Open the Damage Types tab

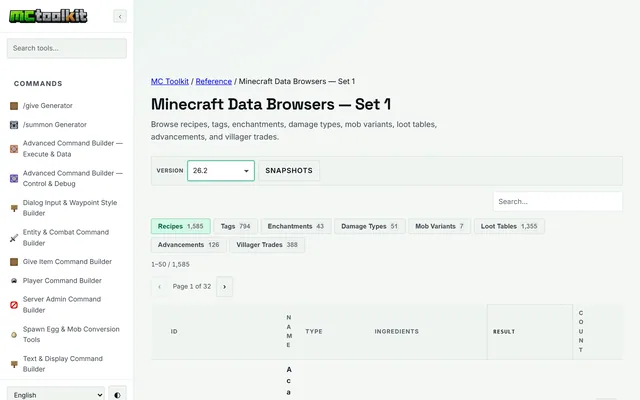click(x=369, y=226)
